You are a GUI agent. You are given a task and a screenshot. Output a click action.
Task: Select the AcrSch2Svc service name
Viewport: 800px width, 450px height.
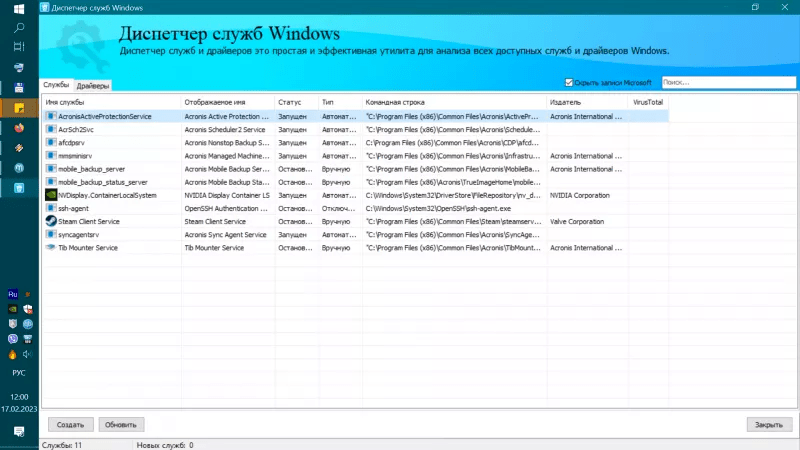(76, 130)
